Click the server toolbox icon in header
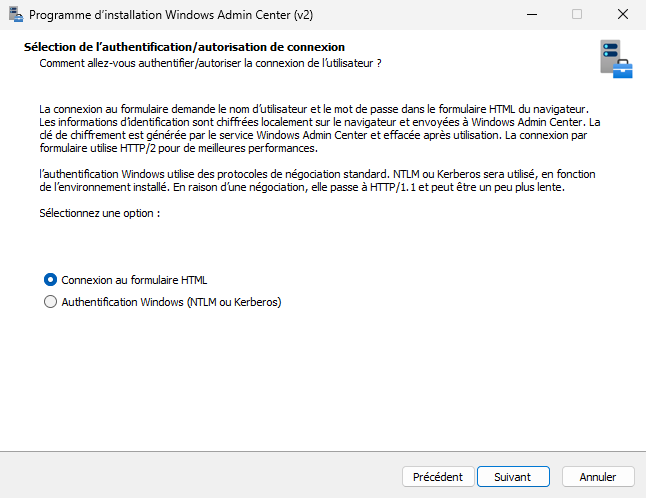 click(x=616, y=59)
